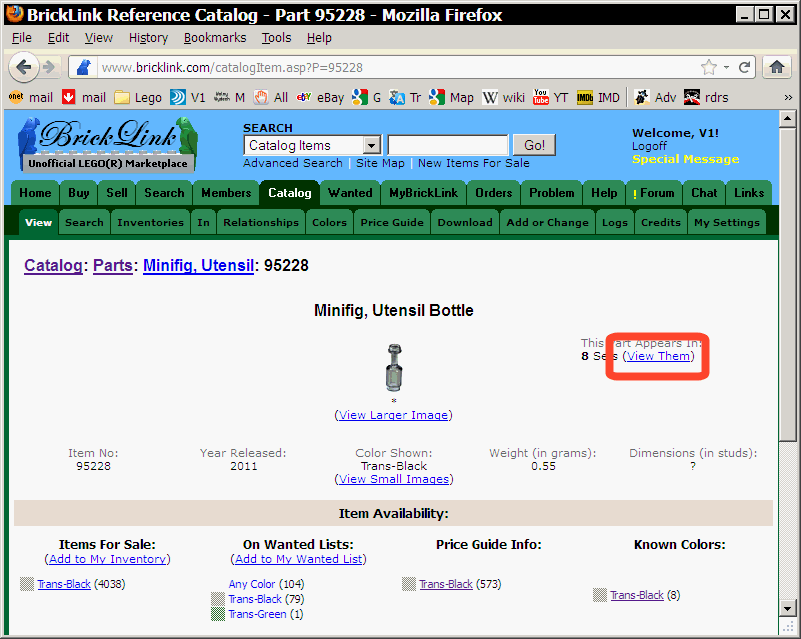Open the File menu
The width and height of the screenshot is (801, 639).
click(21, 38)
